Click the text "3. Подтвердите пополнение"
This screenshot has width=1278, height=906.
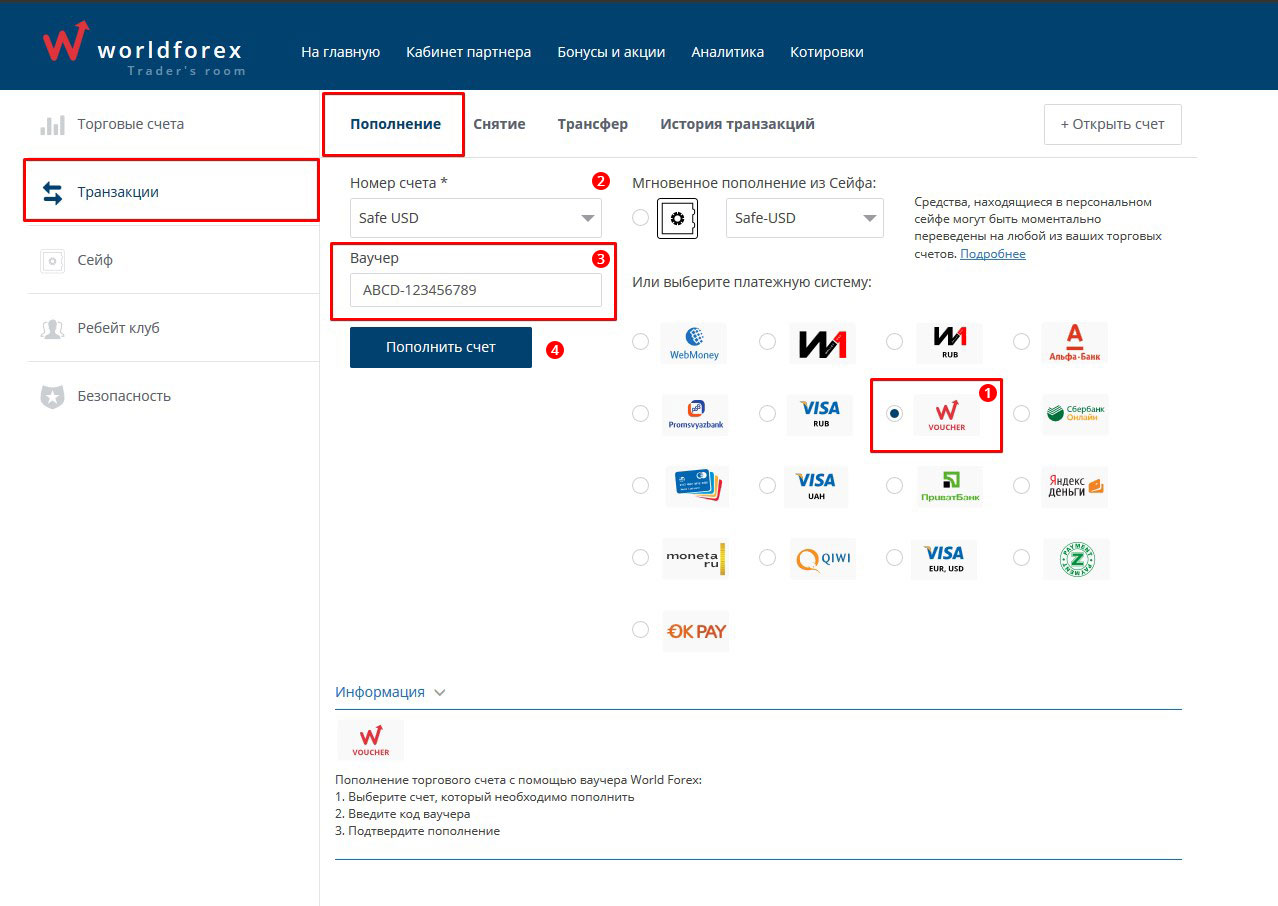click(418, 831)
